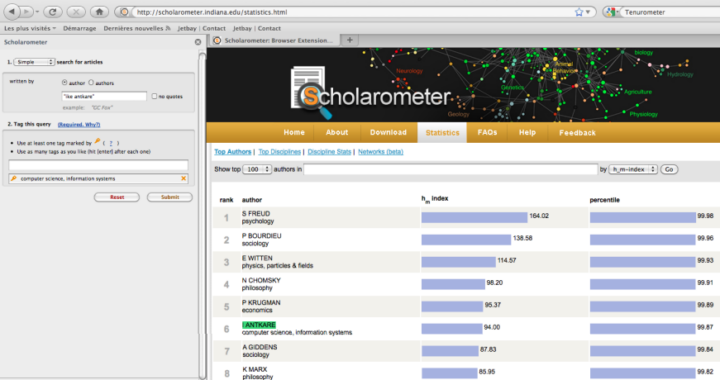Click the E WITTEN author name
The width and height of the screenshot is (720, 380).
[257, 258]
